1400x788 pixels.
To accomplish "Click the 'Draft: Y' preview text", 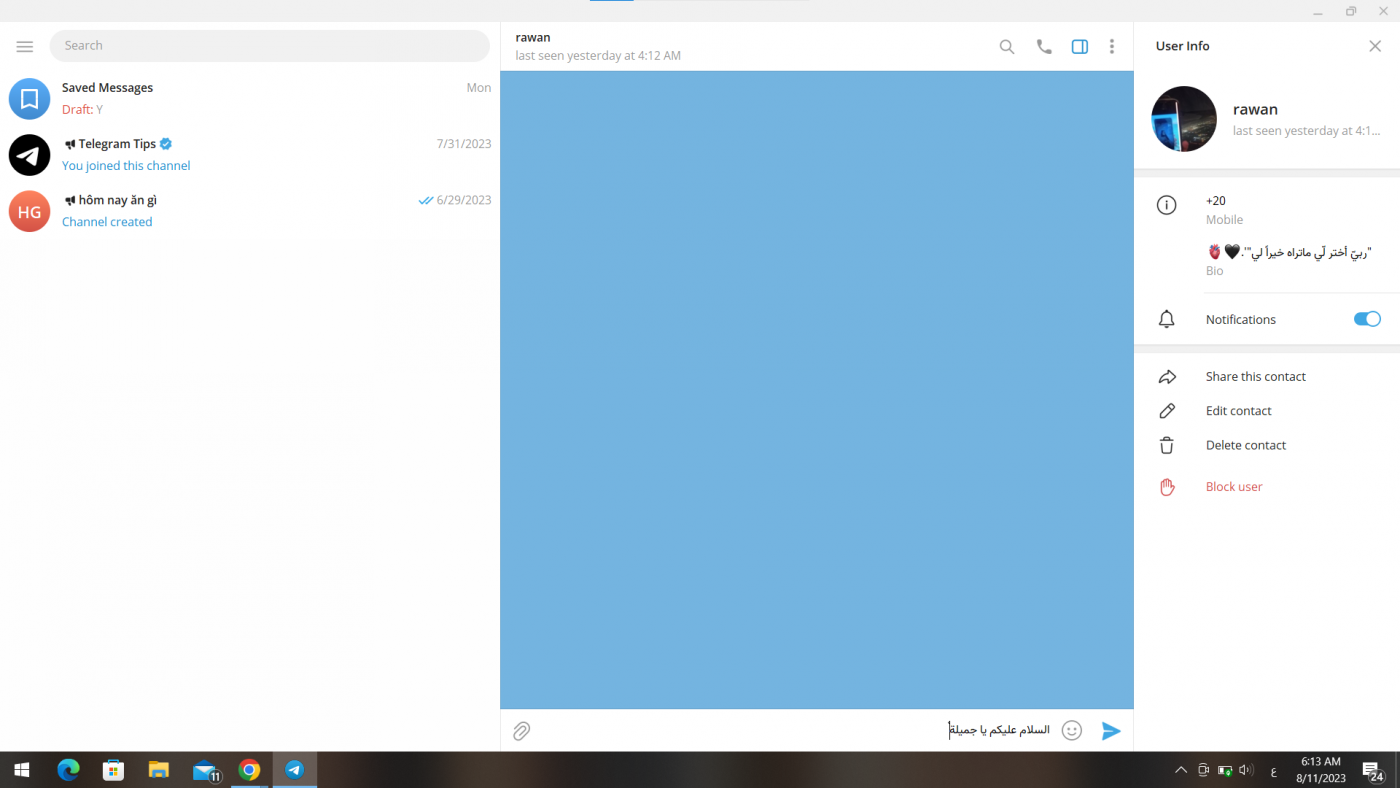I will [x=82, y=110].
